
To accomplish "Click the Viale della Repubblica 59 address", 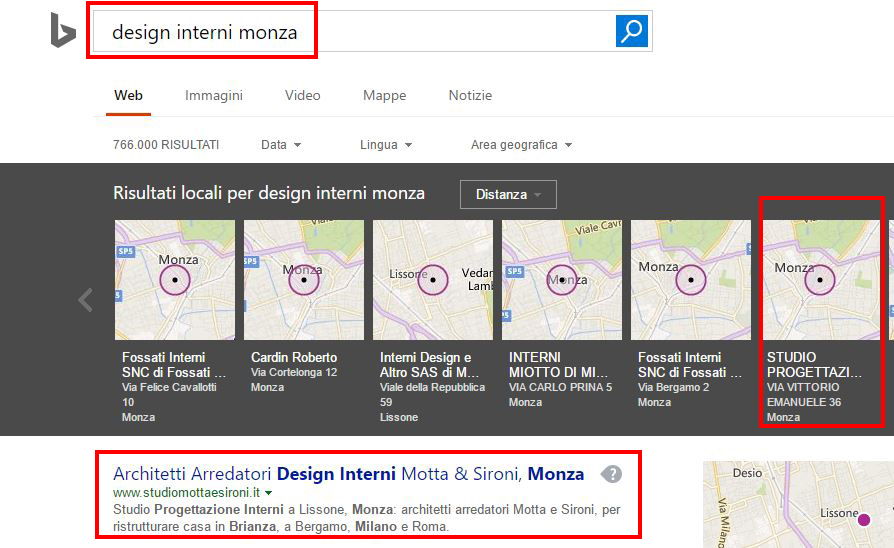I will coord(432,395).
